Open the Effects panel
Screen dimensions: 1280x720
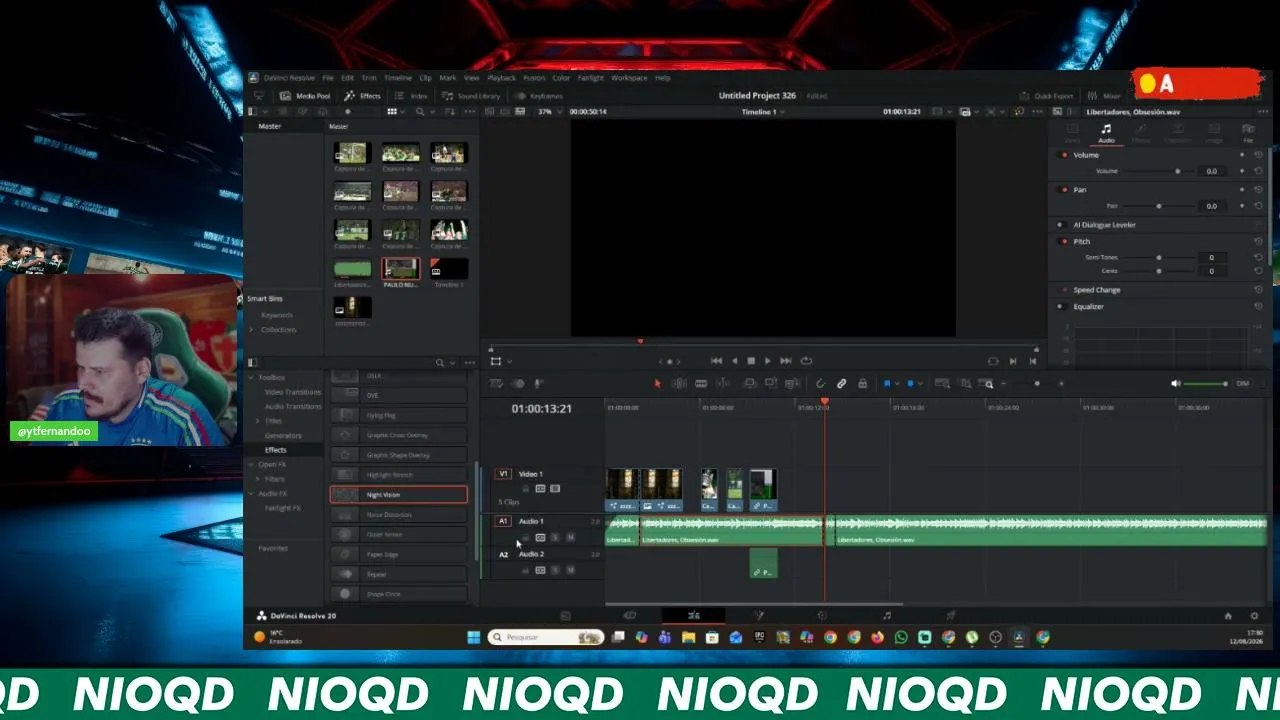363,96
